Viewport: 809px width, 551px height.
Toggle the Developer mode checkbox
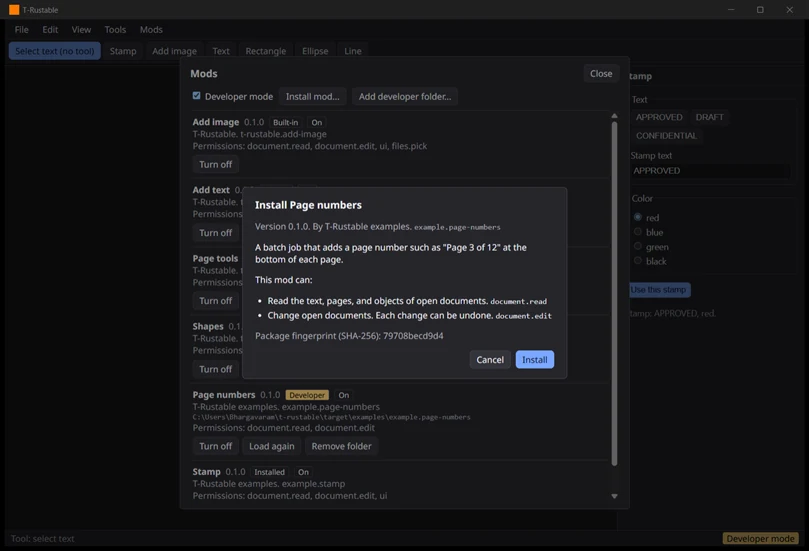click(197, 95)
